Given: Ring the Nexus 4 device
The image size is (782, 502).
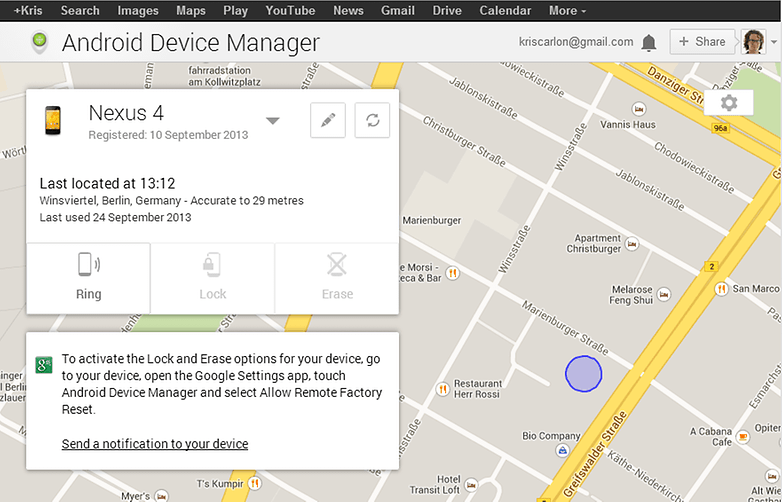Looking at the screenshot, I should click(x=88, y=278).
